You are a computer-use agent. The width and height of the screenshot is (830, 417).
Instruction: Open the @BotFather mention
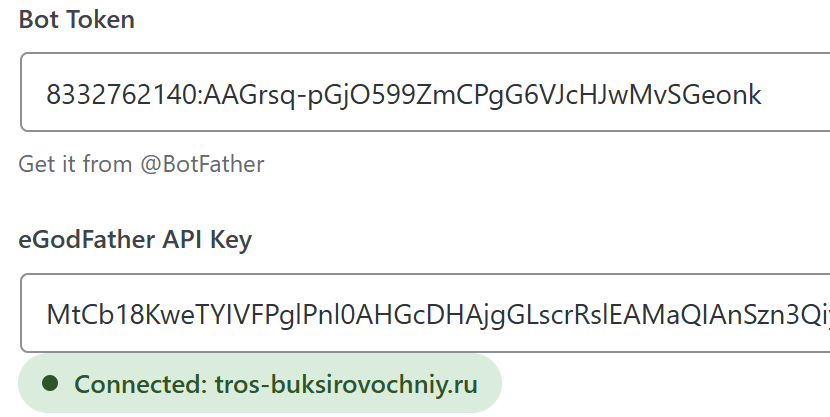click(202, 164)
